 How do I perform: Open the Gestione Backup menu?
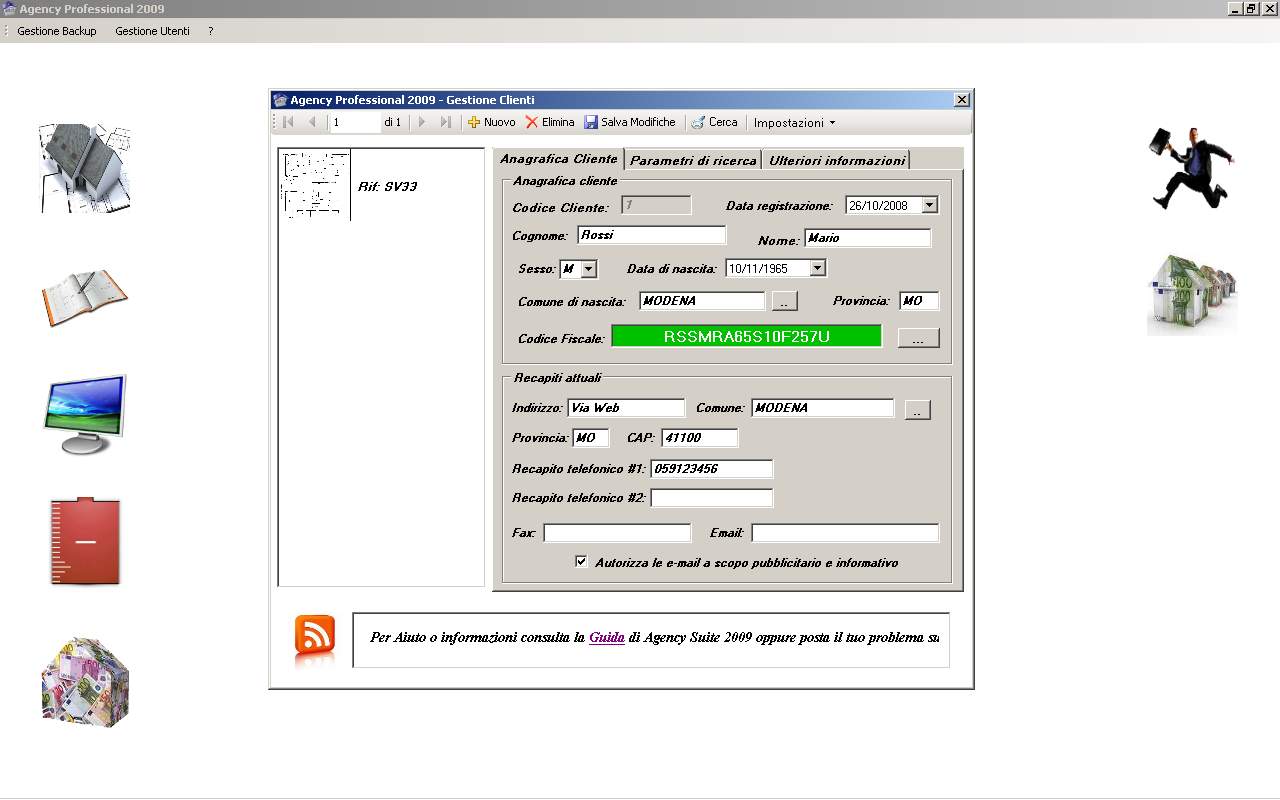(x=57, y=31)
